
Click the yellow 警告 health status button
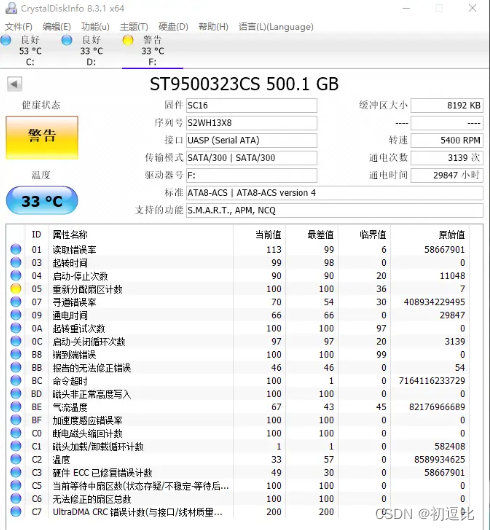pyautogui.click(x=42, y=137)
